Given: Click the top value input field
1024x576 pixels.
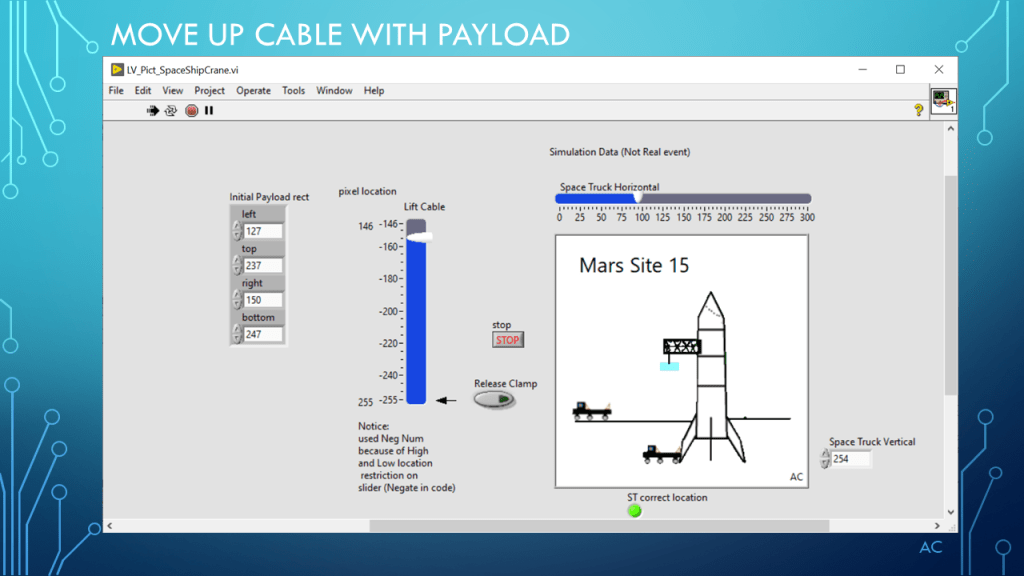Looking at the screenshot, I should pyautogui.click(x=263, y=266).
